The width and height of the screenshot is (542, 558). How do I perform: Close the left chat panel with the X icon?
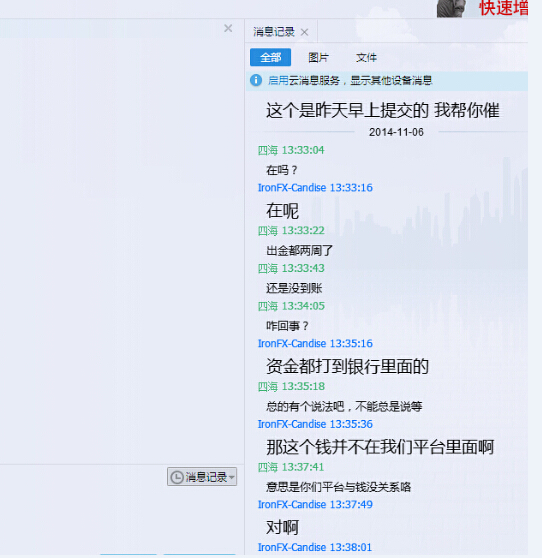point(228,28)
